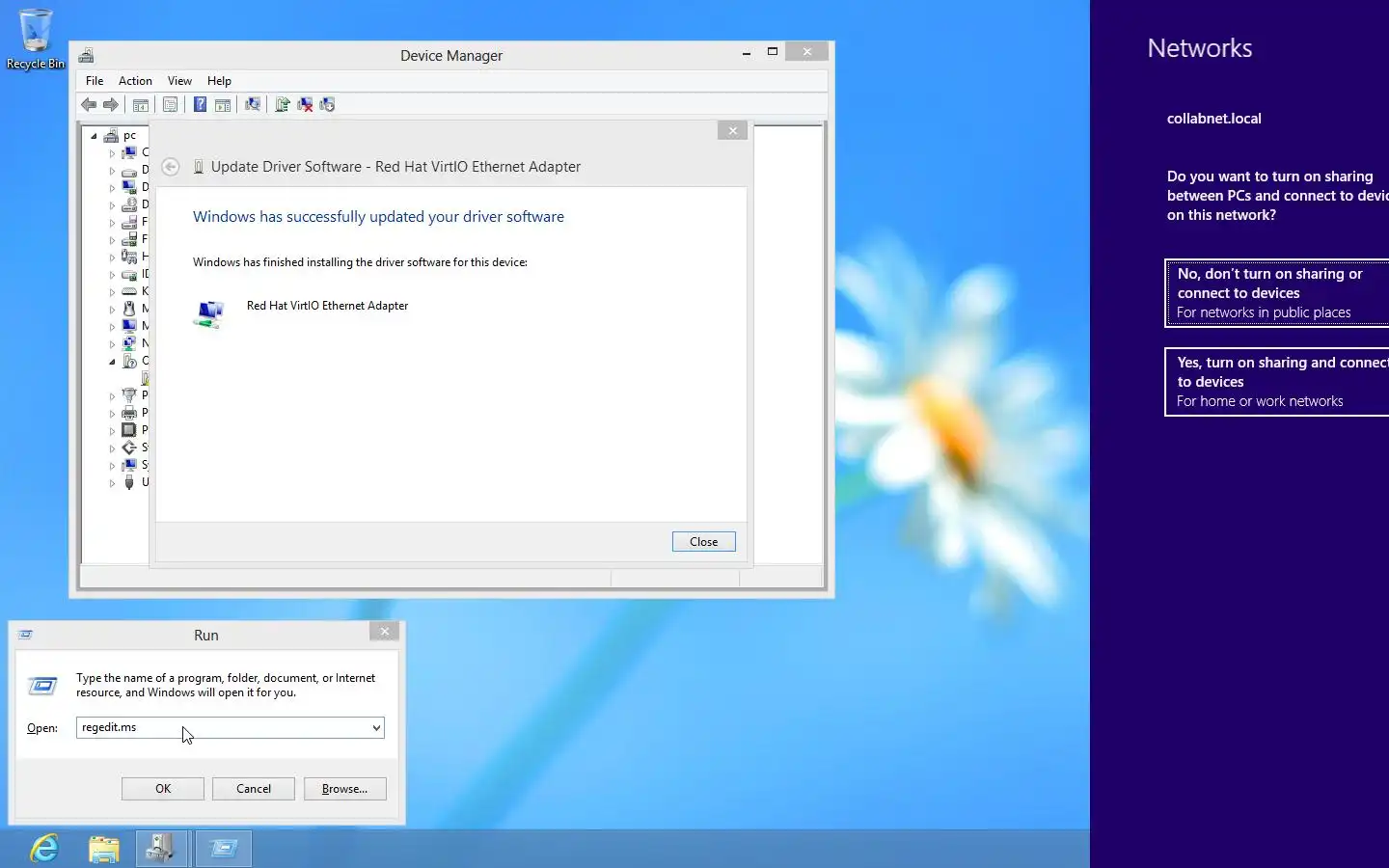
Task: Expand the Ports category arrow
Action: pos(112,396)
